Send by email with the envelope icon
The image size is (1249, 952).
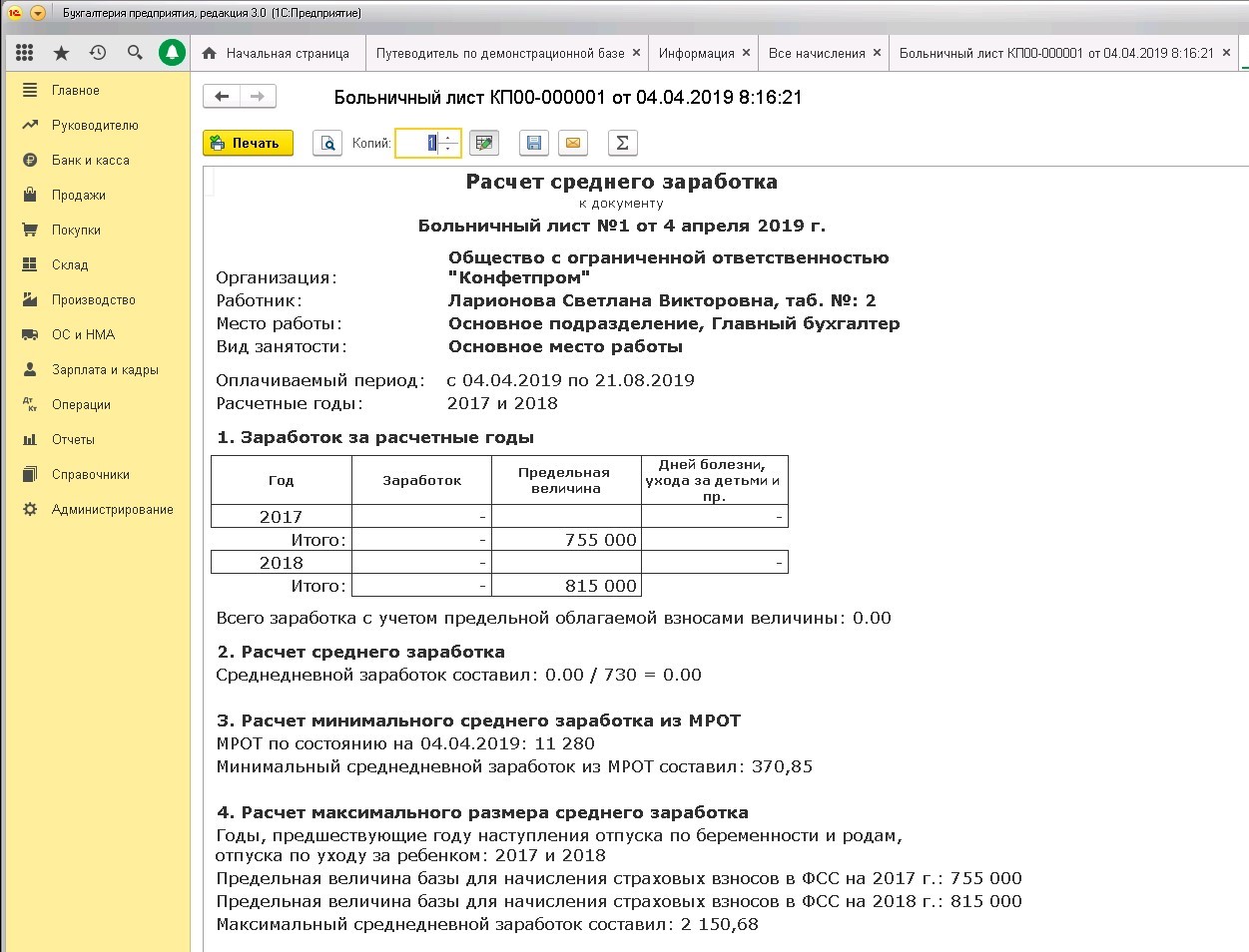click(573, 143)
